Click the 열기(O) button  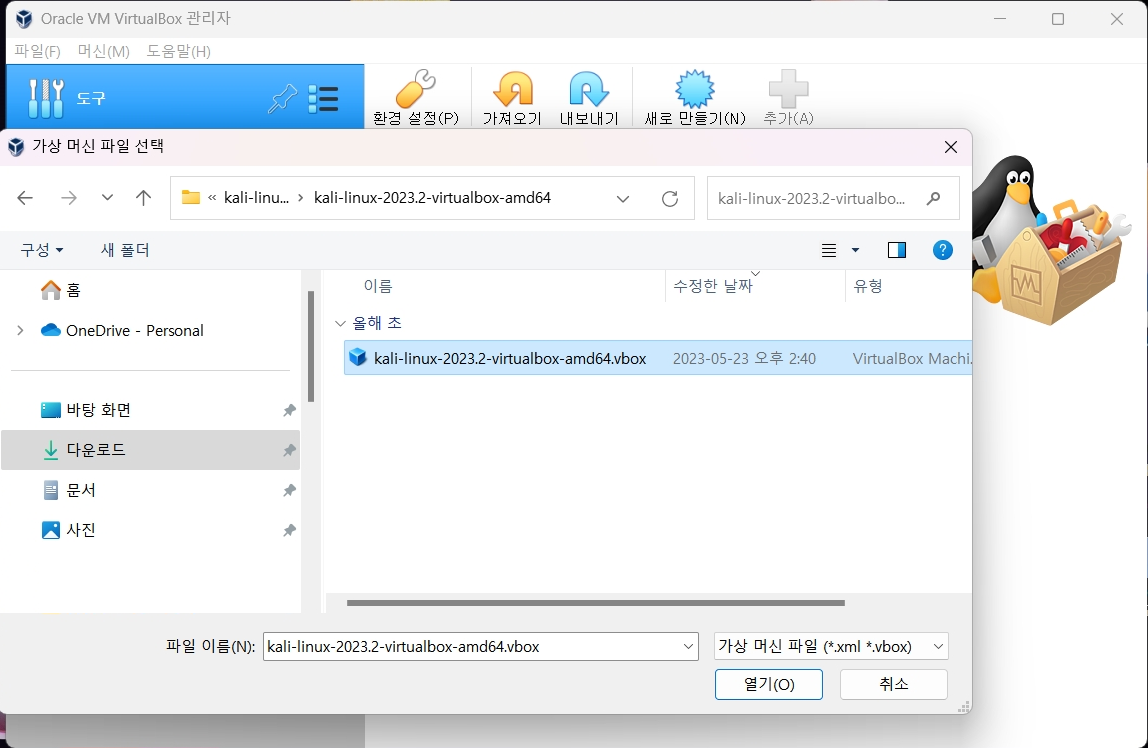[x=768, y=684]
